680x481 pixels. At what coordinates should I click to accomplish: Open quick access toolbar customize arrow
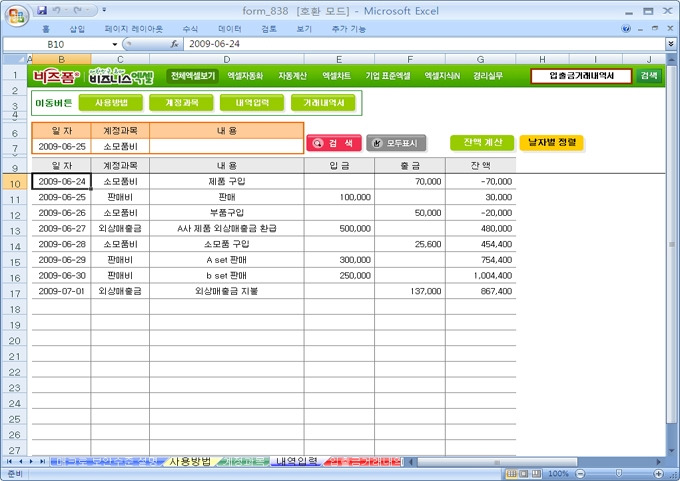[104, 10]
